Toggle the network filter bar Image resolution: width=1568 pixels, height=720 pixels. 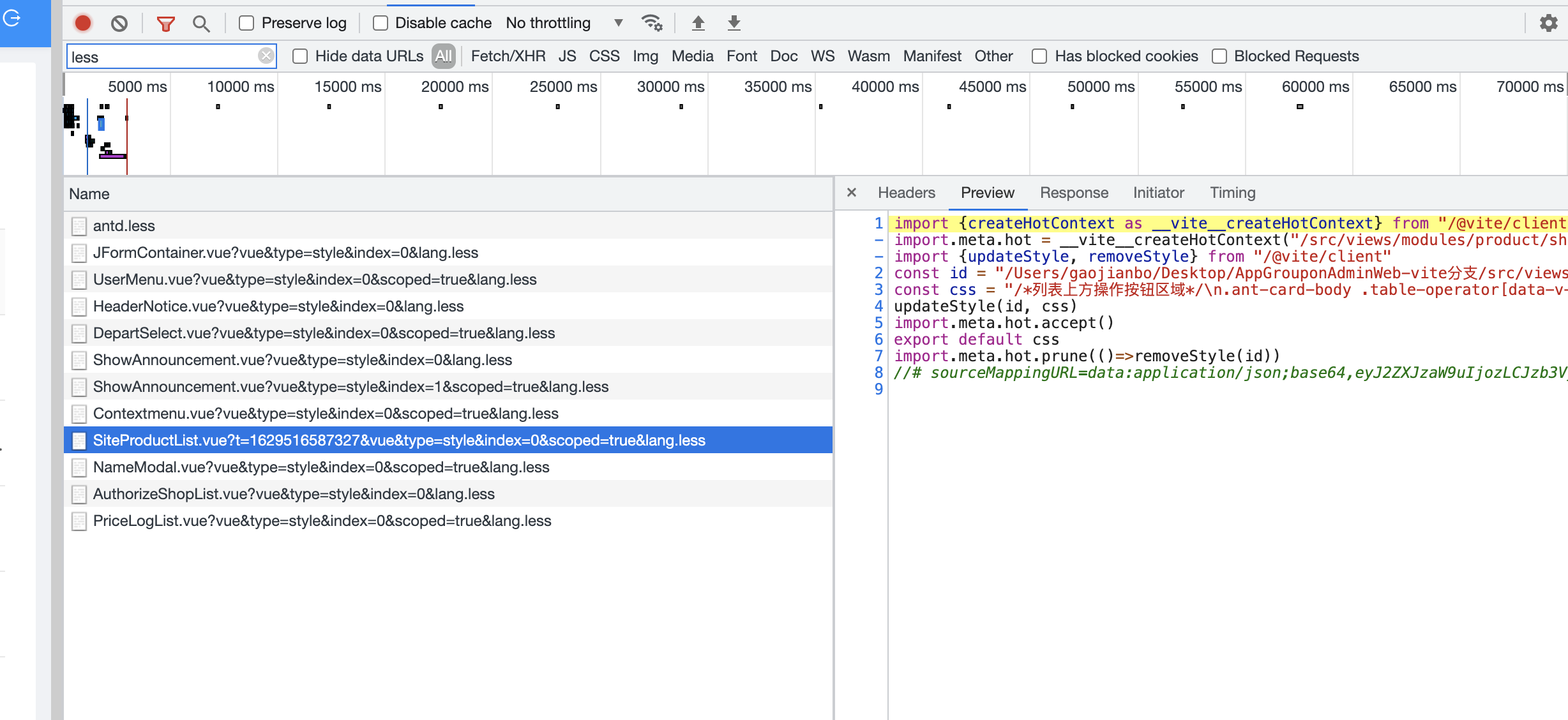click(x=165, y=22)
